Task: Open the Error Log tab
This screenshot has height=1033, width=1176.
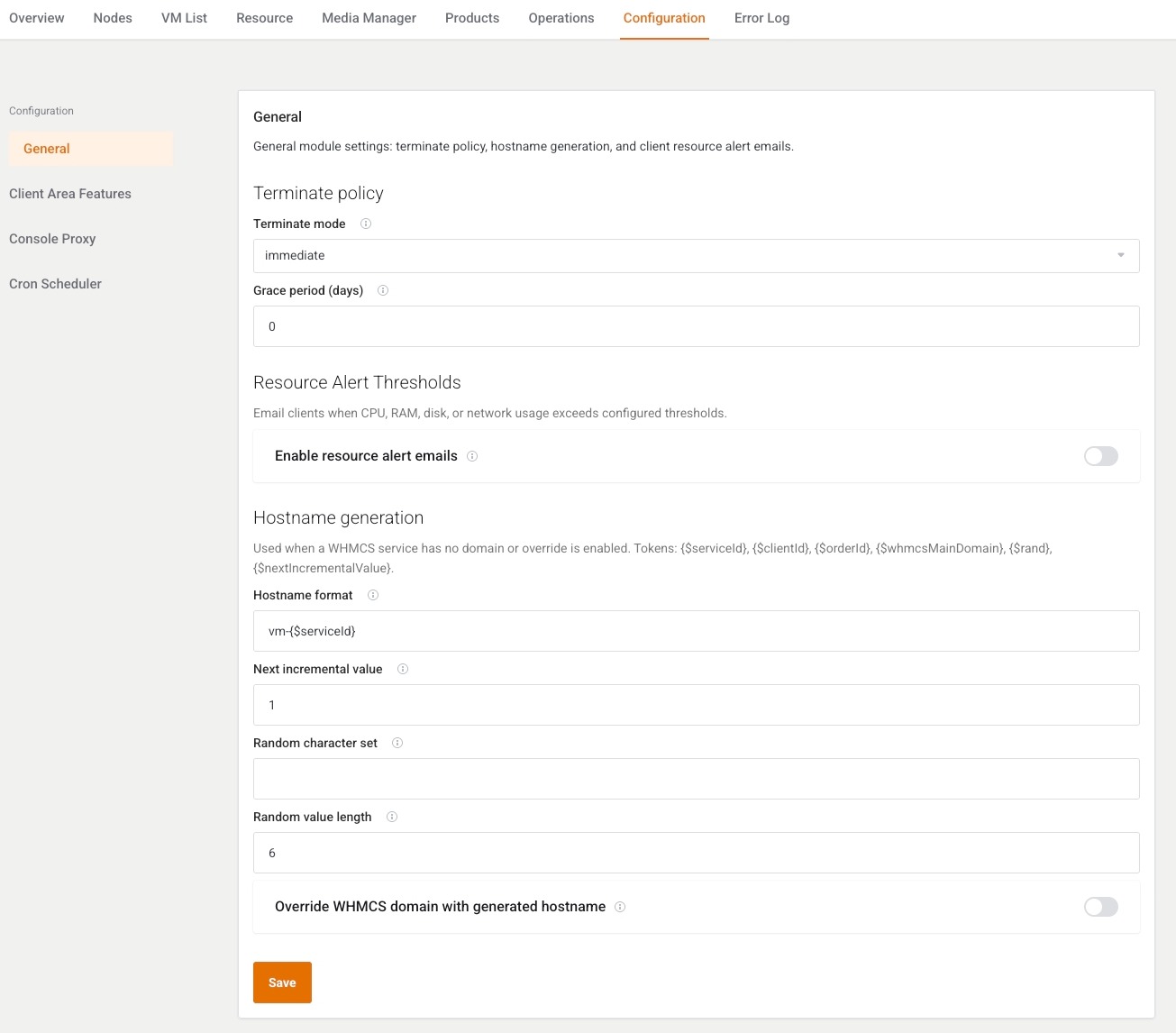Action: pyautogui.click(x=761, y=18)
